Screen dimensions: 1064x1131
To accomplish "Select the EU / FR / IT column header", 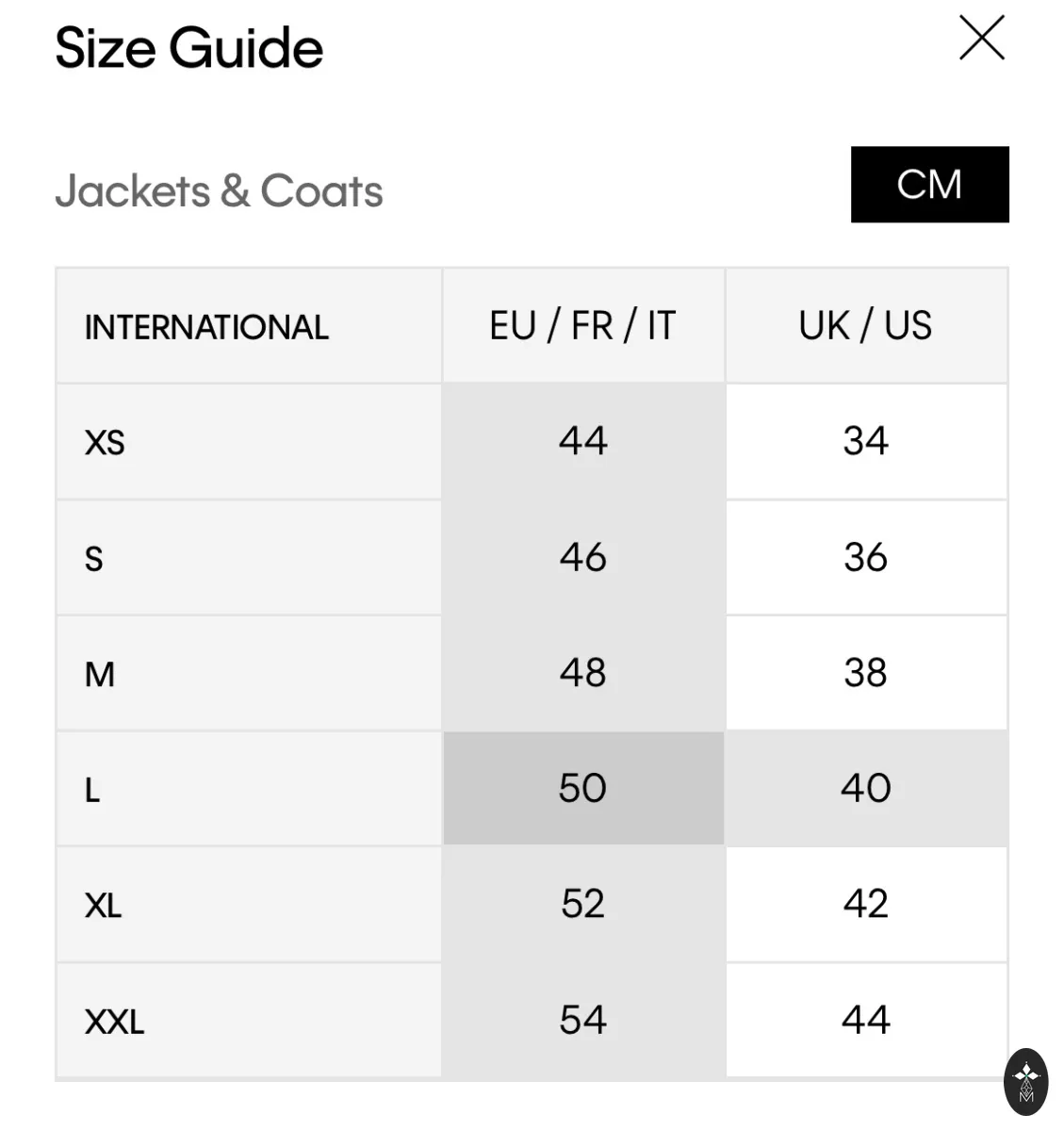I will (583, 327).
